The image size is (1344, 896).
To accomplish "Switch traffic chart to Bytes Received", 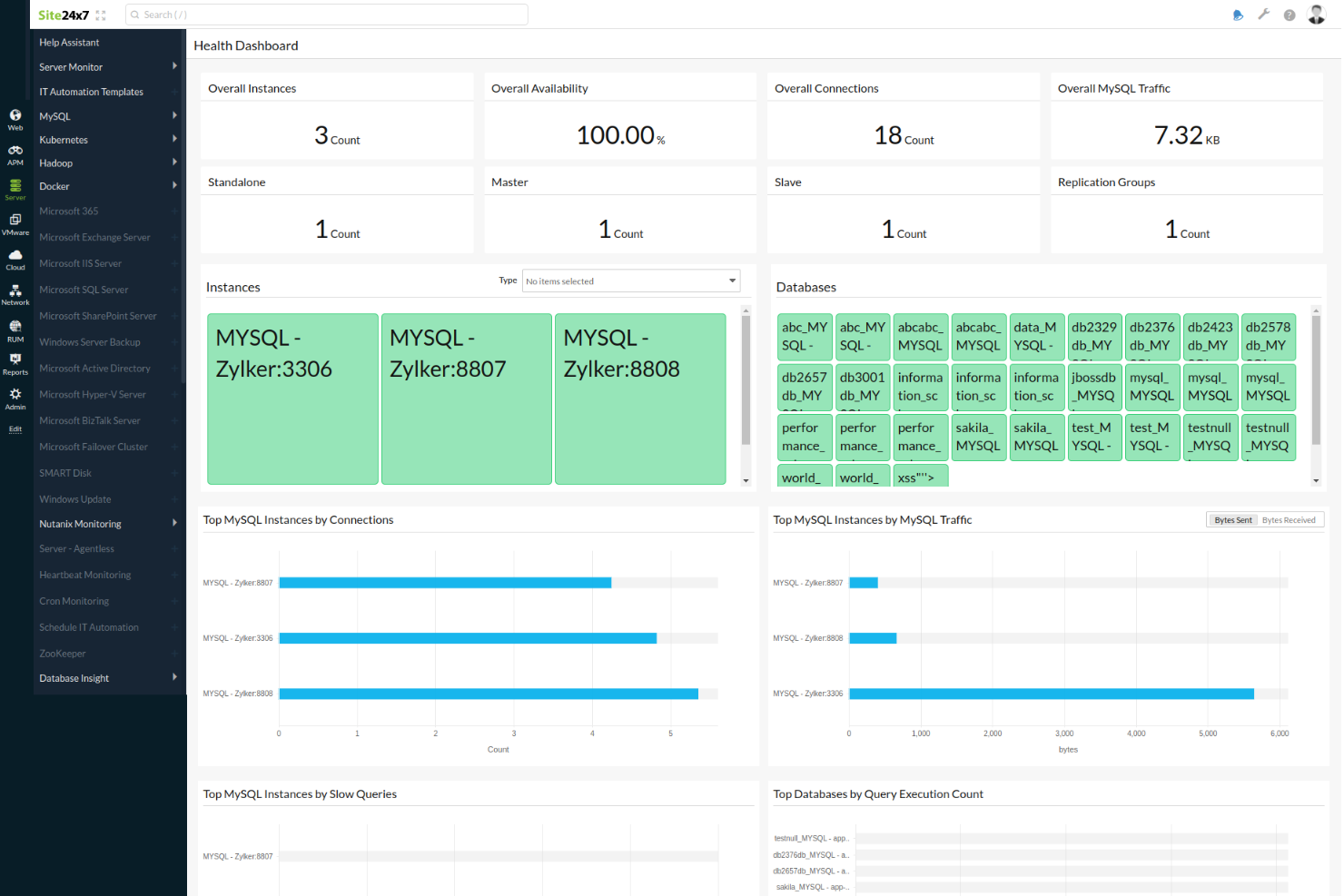I will coord(1289,519).
